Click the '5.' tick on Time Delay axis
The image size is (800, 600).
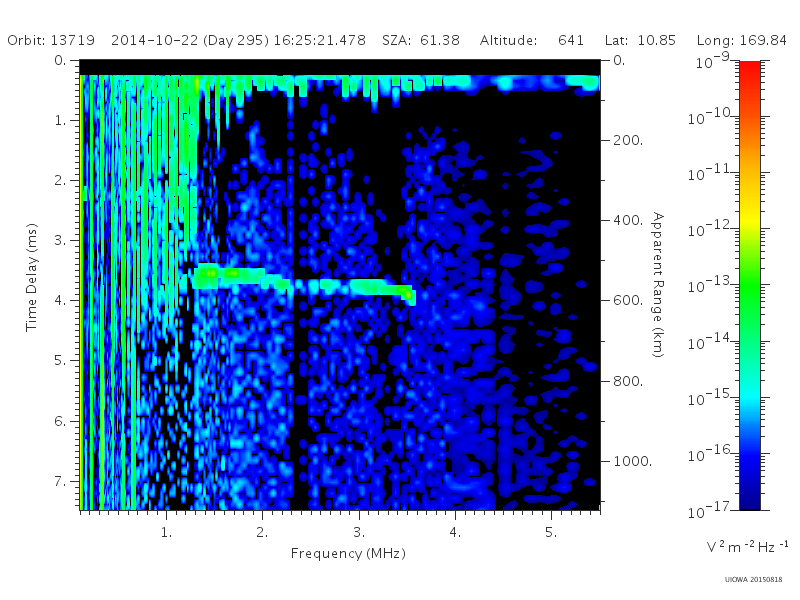[x=60, y=361]
